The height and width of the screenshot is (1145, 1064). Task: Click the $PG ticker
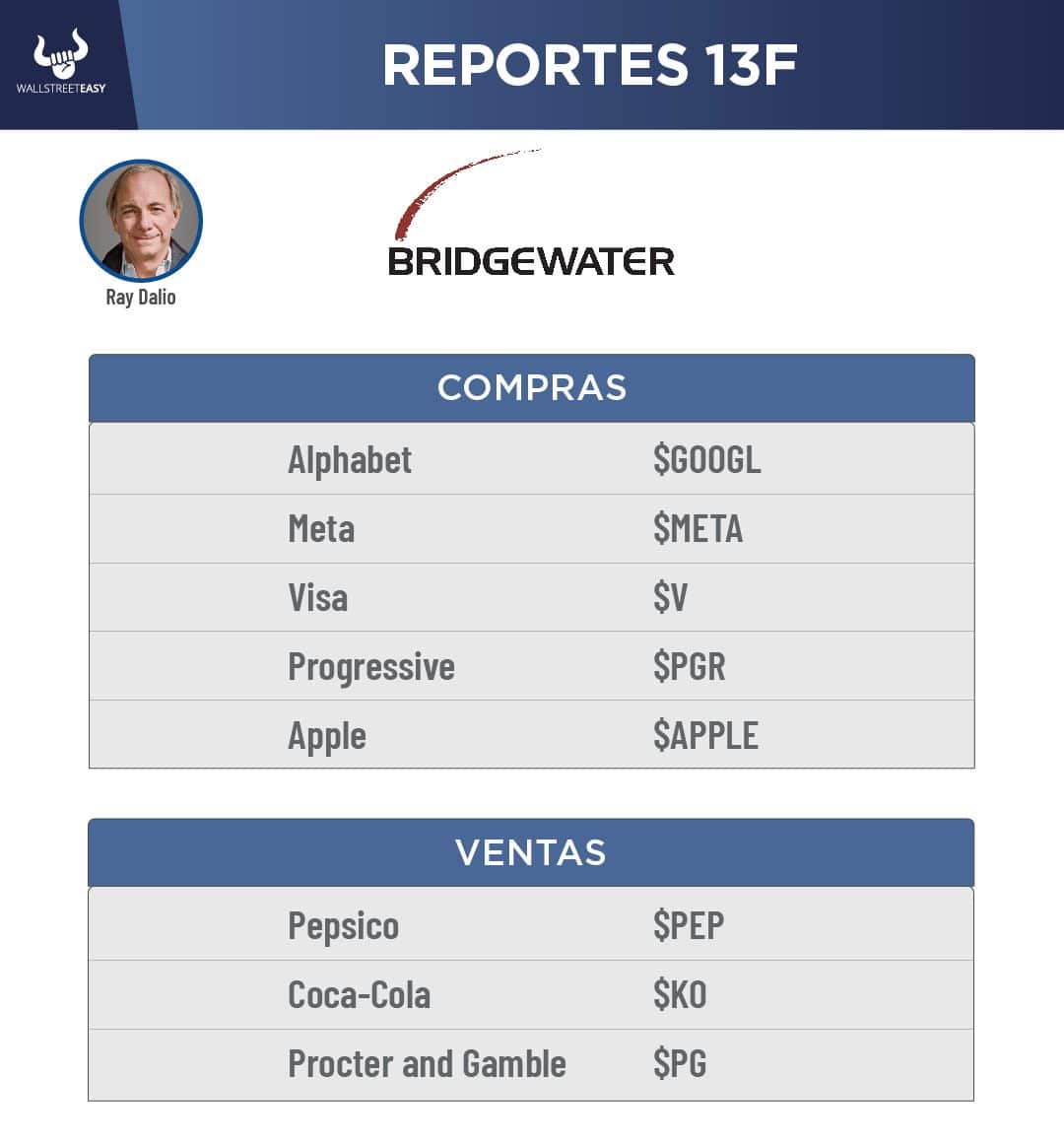680,1064
